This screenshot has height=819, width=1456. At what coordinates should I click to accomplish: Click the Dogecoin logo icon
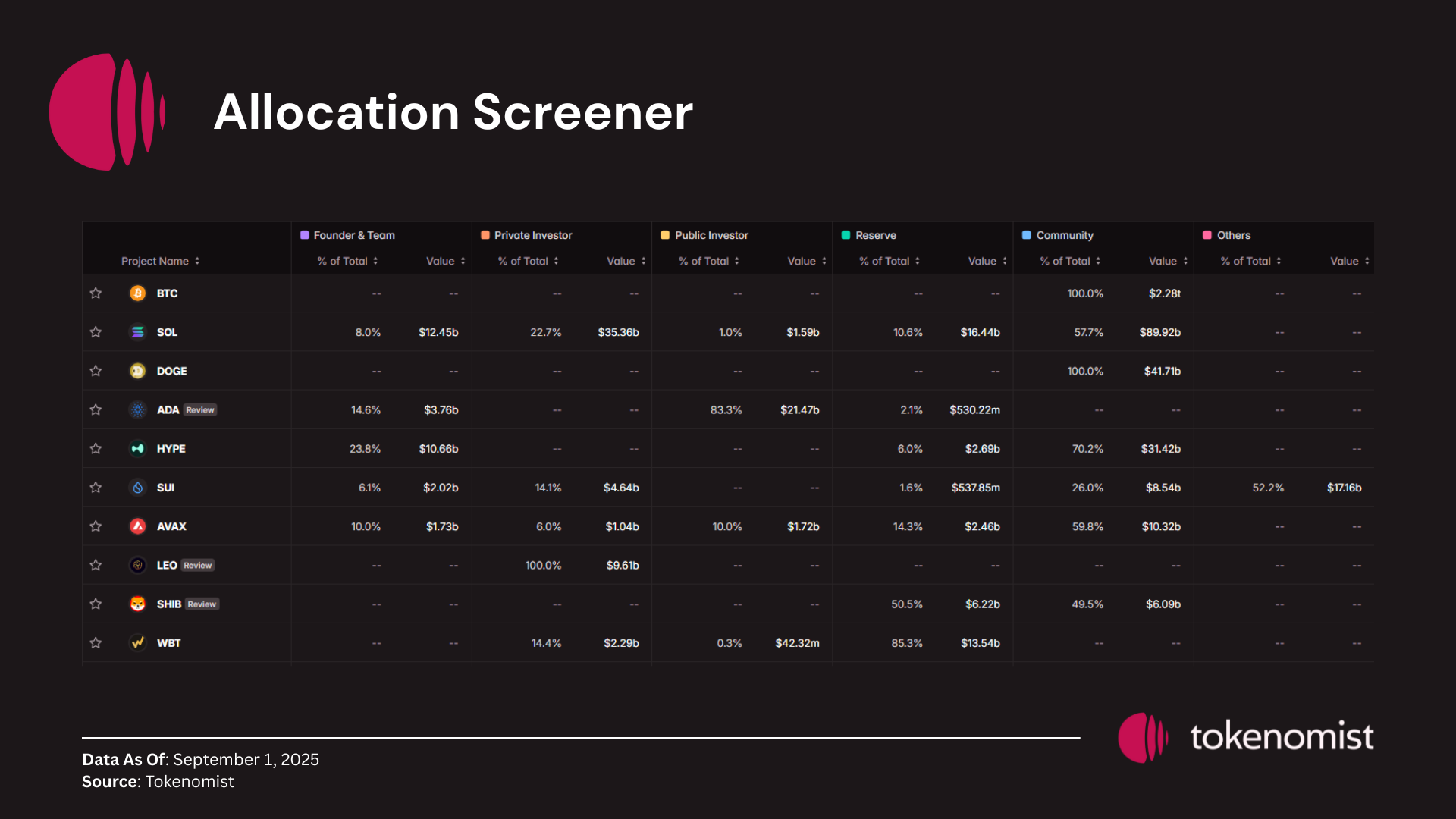coord(137,371)
